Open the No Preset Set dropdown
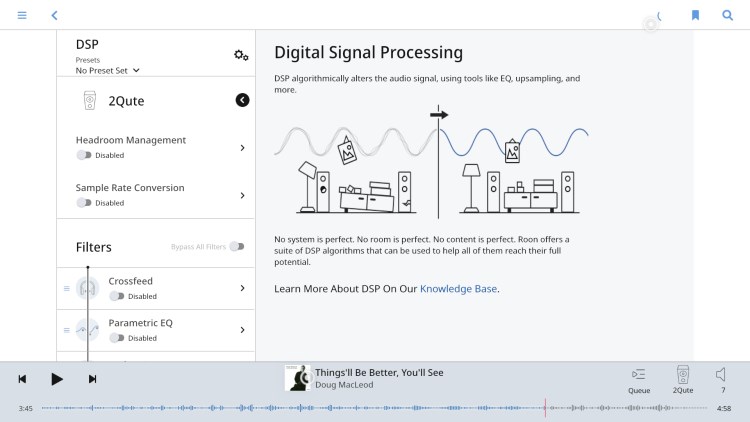750x422 pixels. 108,70
